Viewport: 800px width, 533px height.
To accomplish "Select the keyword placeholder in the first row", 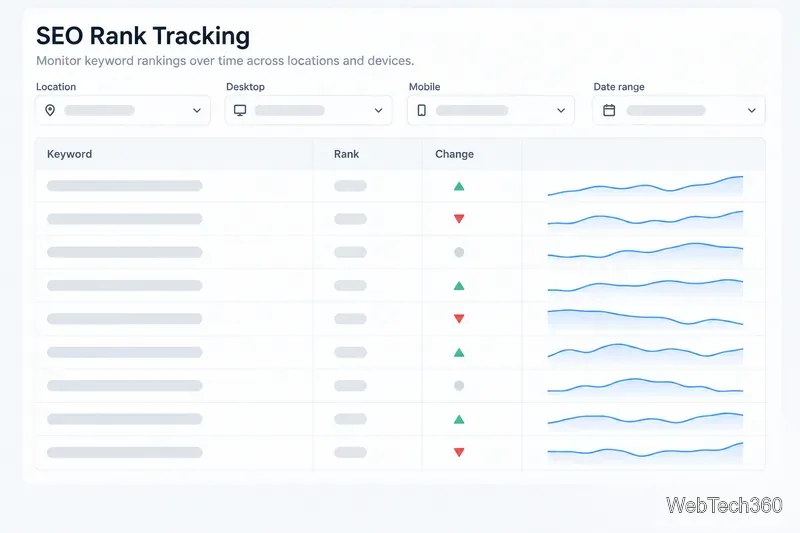I will [124, 186].
